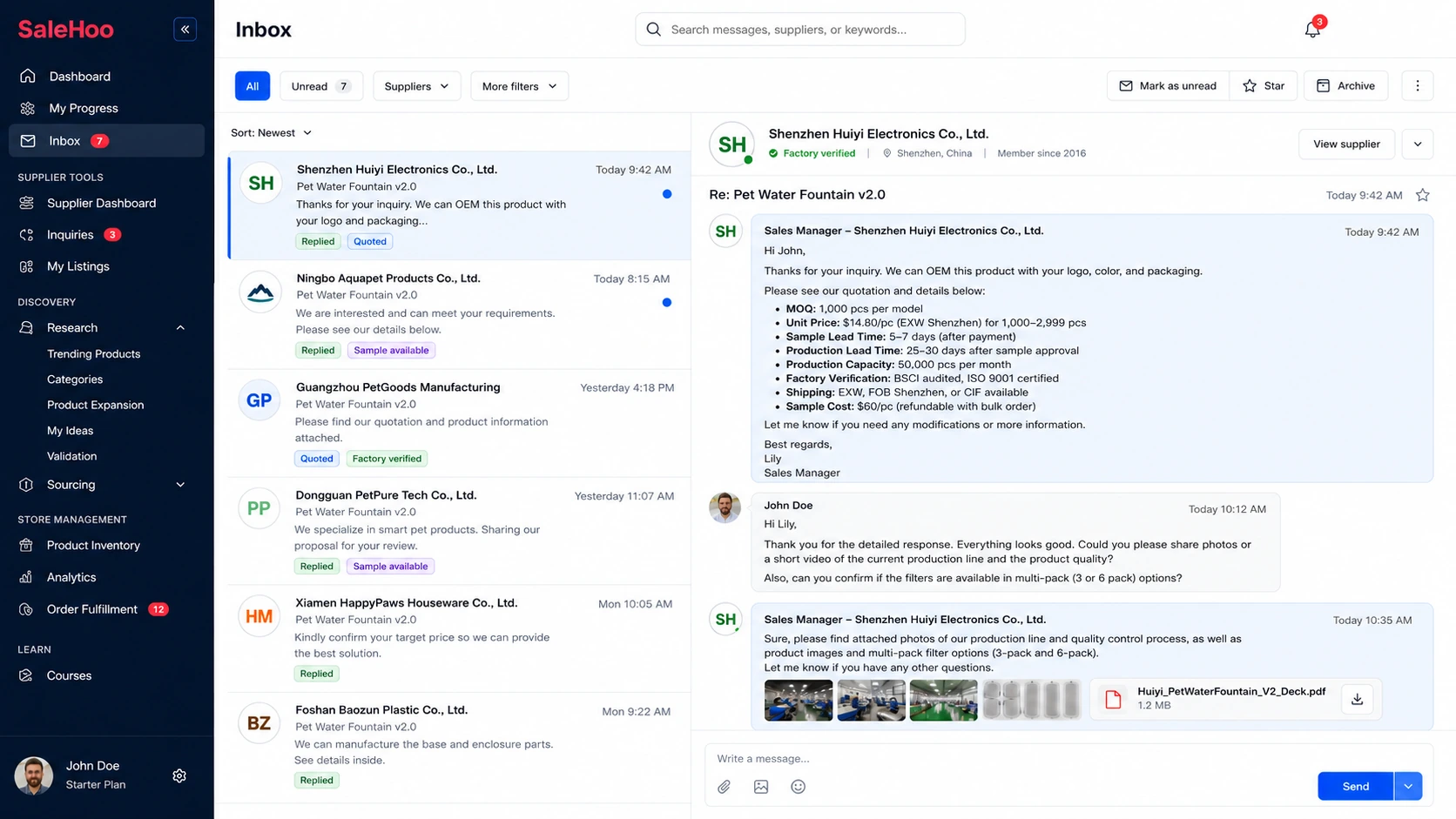
Task: Collapse the Research section
Action: point(180,328)
